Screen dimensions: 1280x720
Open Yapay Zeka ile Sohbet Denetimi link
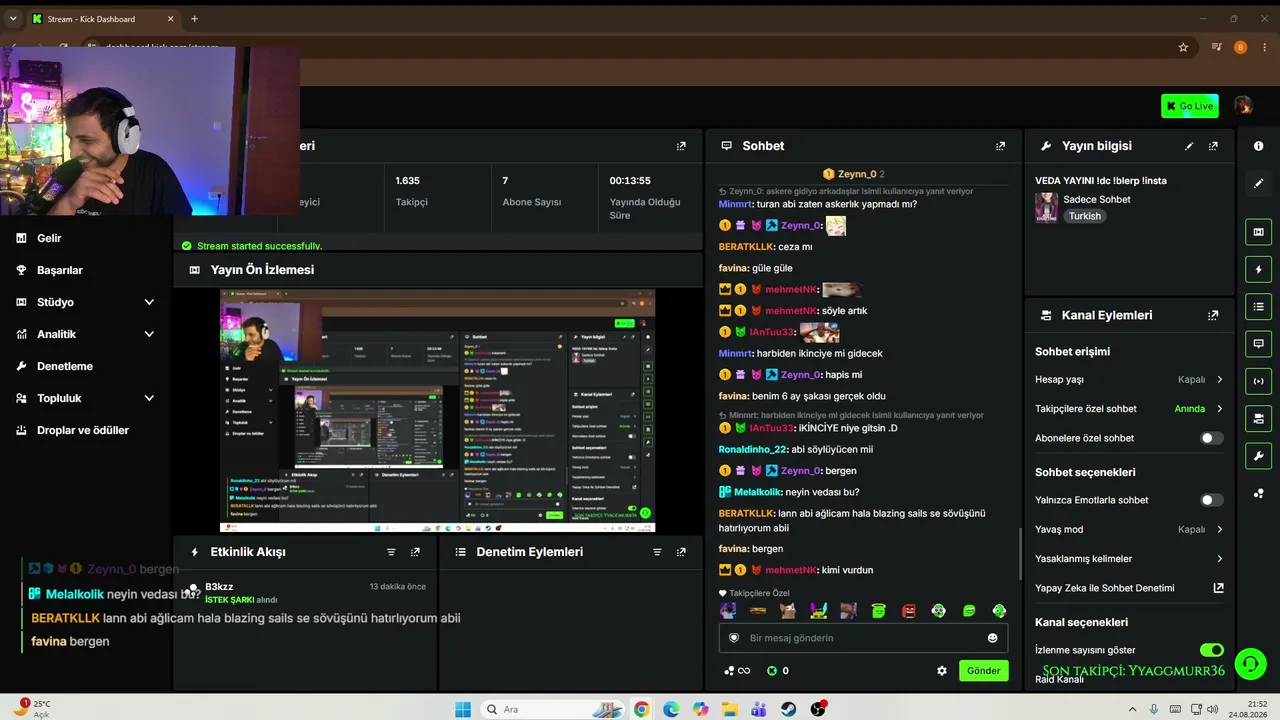point(1129,588)
